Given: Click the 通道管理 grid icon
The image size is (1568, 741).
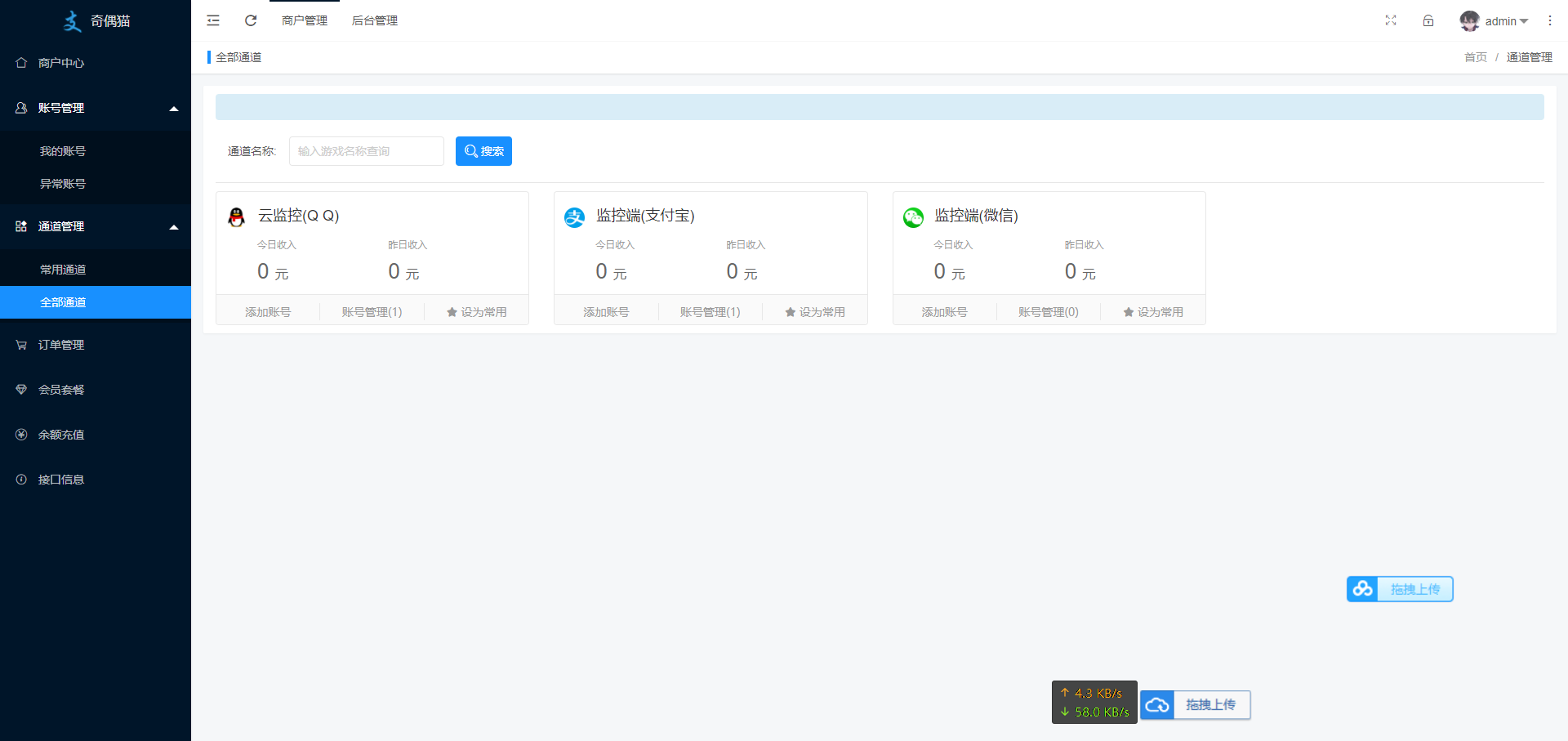Looking at the screenshot, I should [x=21, y=226].
